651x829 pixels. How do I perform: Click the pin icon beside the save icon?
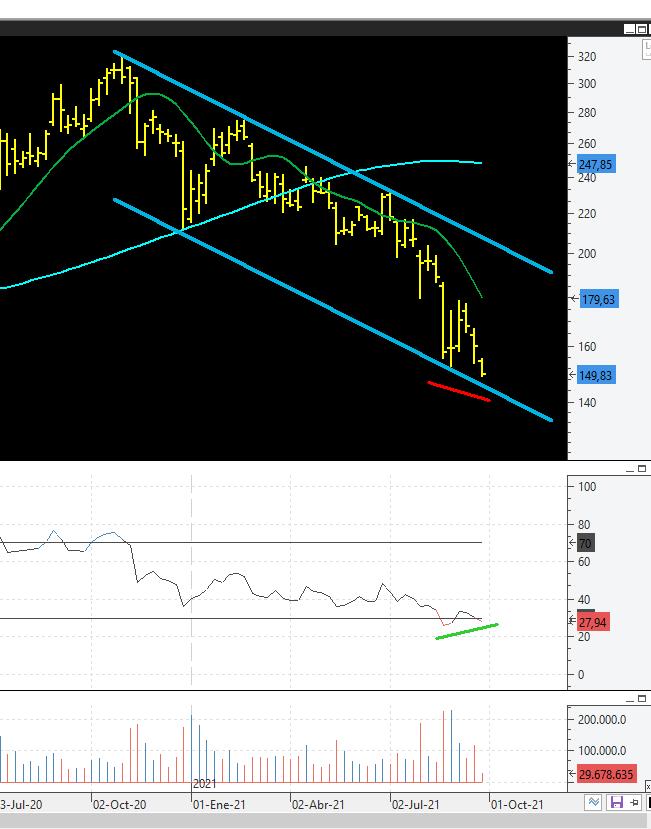tap(634, 803)
